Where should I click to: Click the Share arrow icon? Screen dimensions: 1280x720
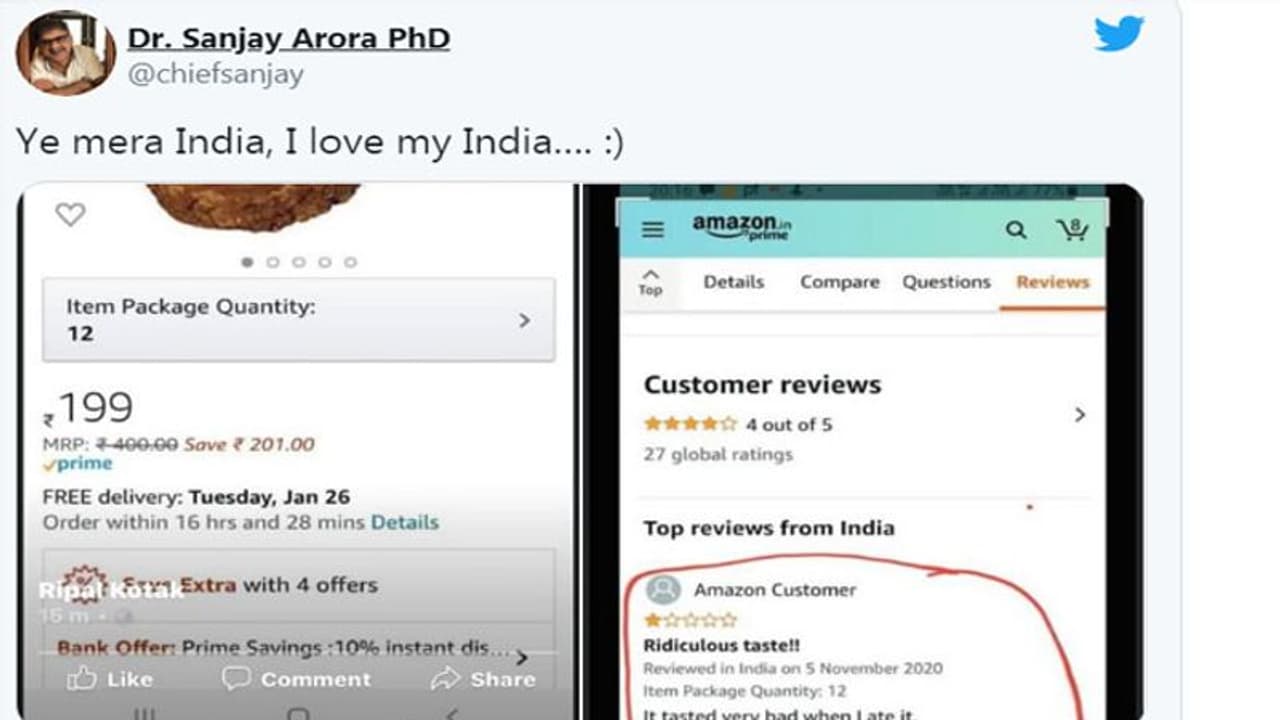pyautogui.click(x=445, y=679)
